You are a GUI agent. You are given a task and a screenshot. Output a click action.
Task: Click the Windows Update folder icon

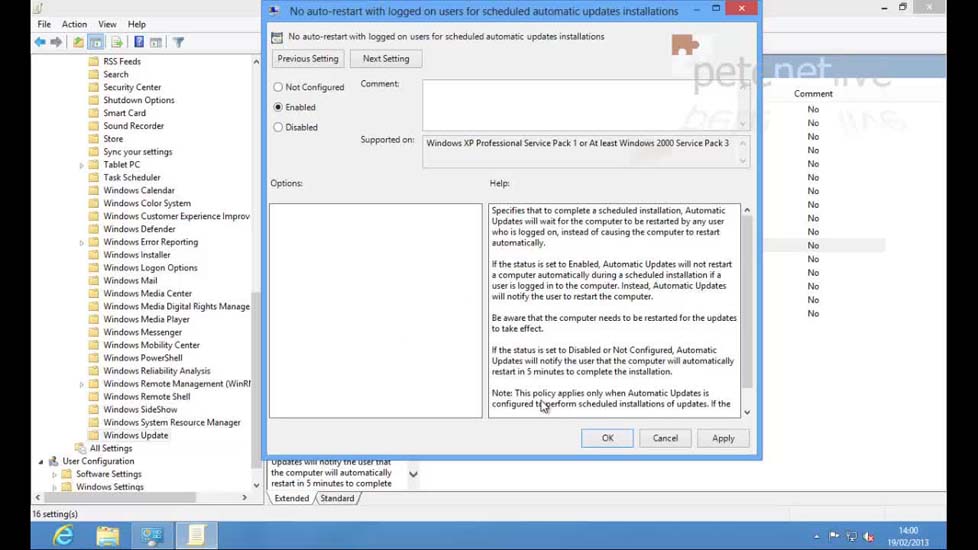94,435
